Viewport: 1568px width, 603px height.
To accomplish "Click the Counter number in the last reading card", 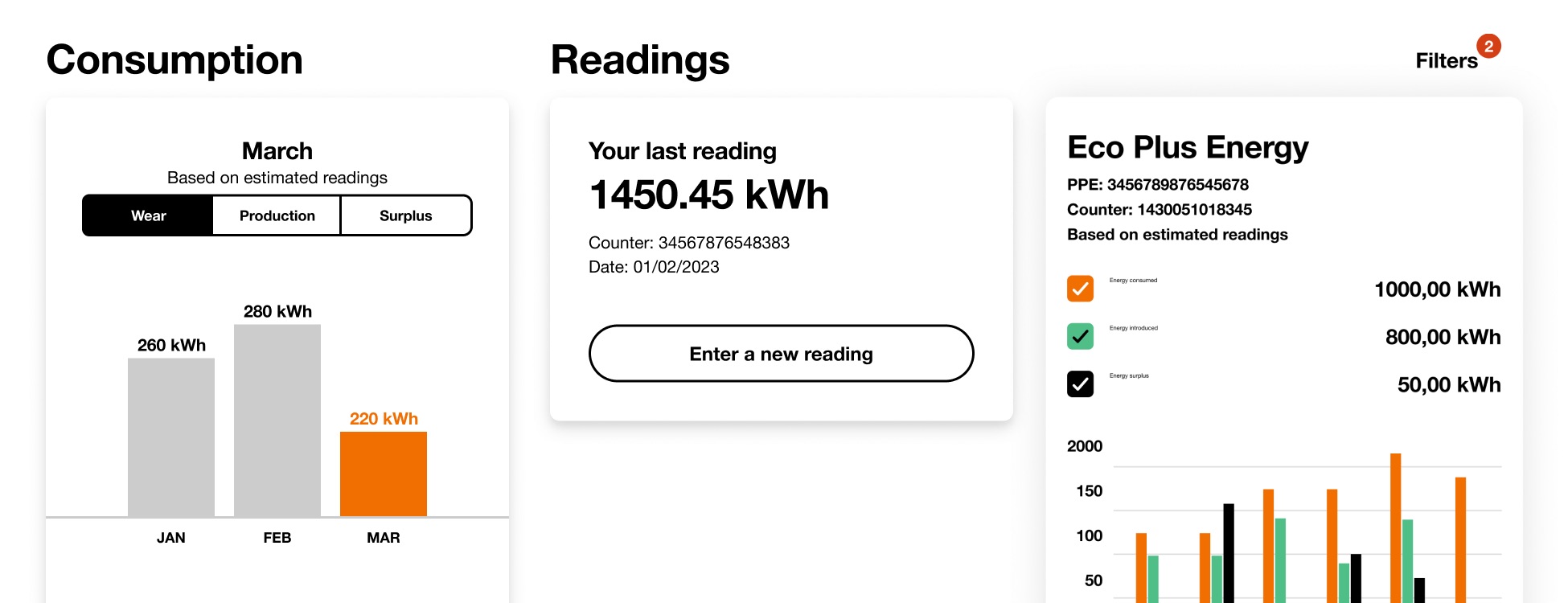I will click(689, 242).
